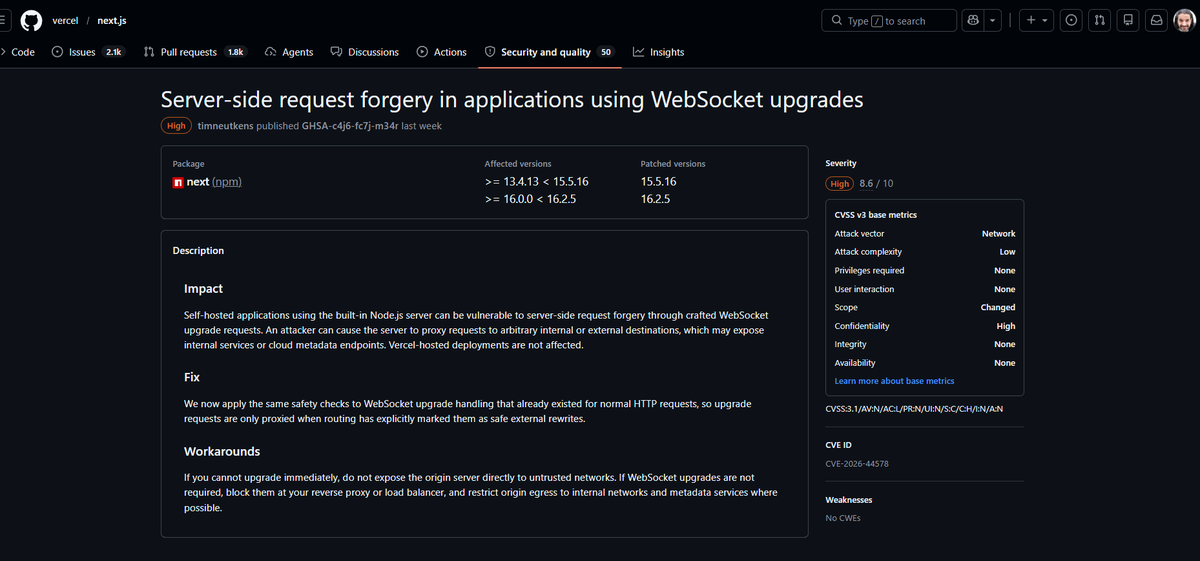This screenshot has height=561, width=1200.
Task: Open the plus create-new dropdown
Action: [1038, 20]
